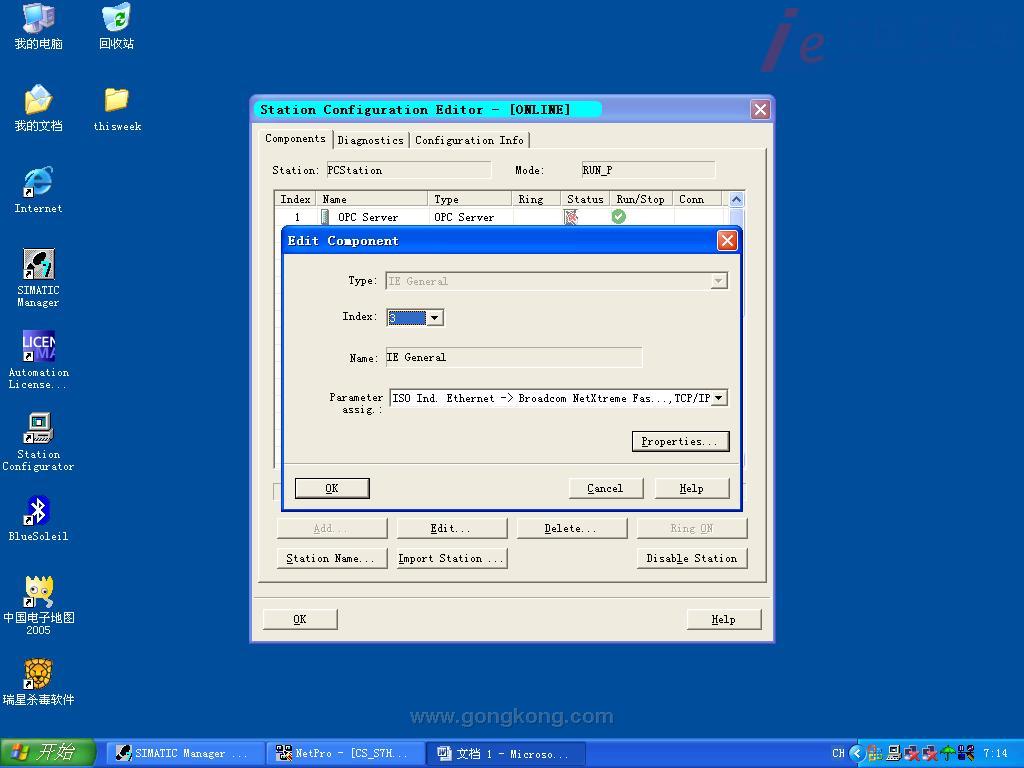Click the Ring column header

[536, 199]
